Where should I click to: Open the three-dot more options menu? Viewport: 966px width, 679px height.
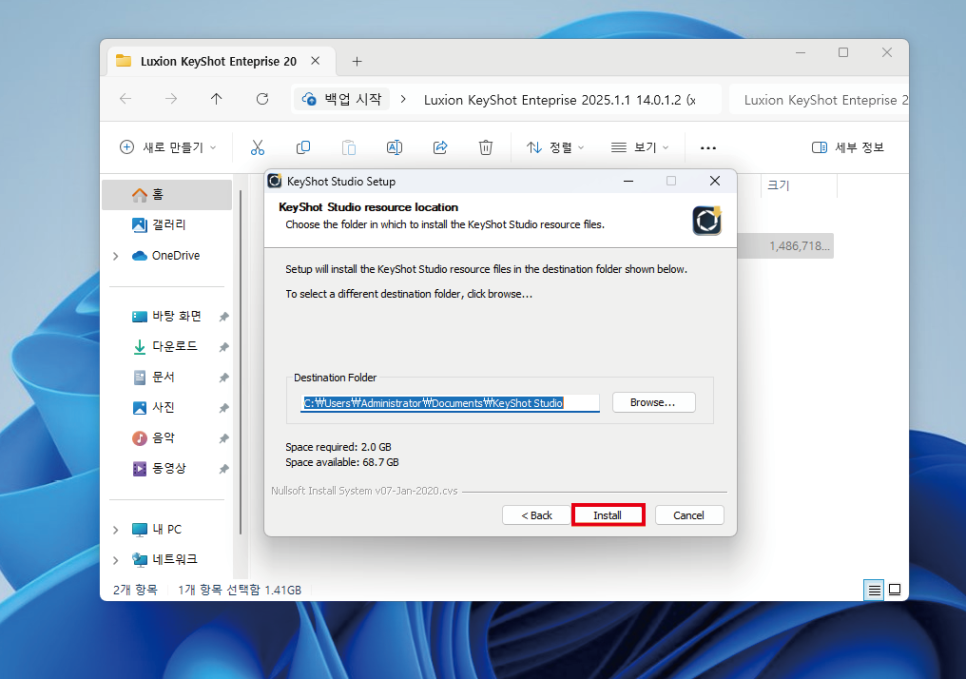[708, 148]
